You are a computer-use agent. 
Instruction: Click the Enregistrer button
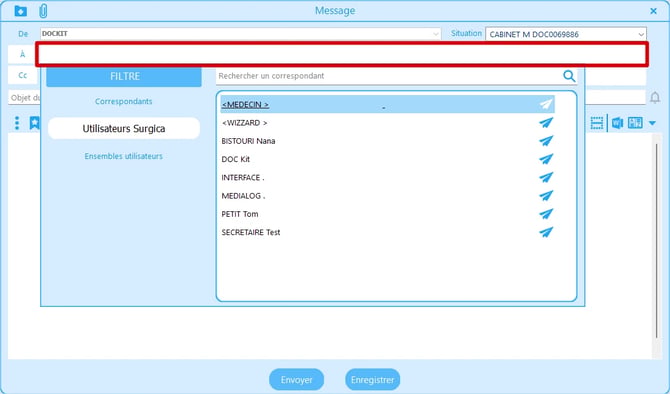373,379
